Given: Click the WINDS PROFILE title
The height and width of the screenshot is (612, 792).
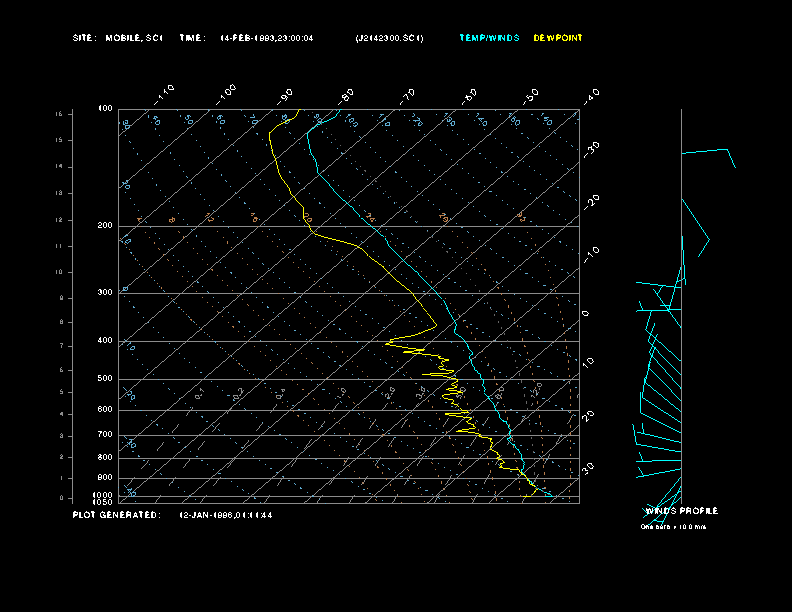Looking at the screenshot, I should coord(681,511).
